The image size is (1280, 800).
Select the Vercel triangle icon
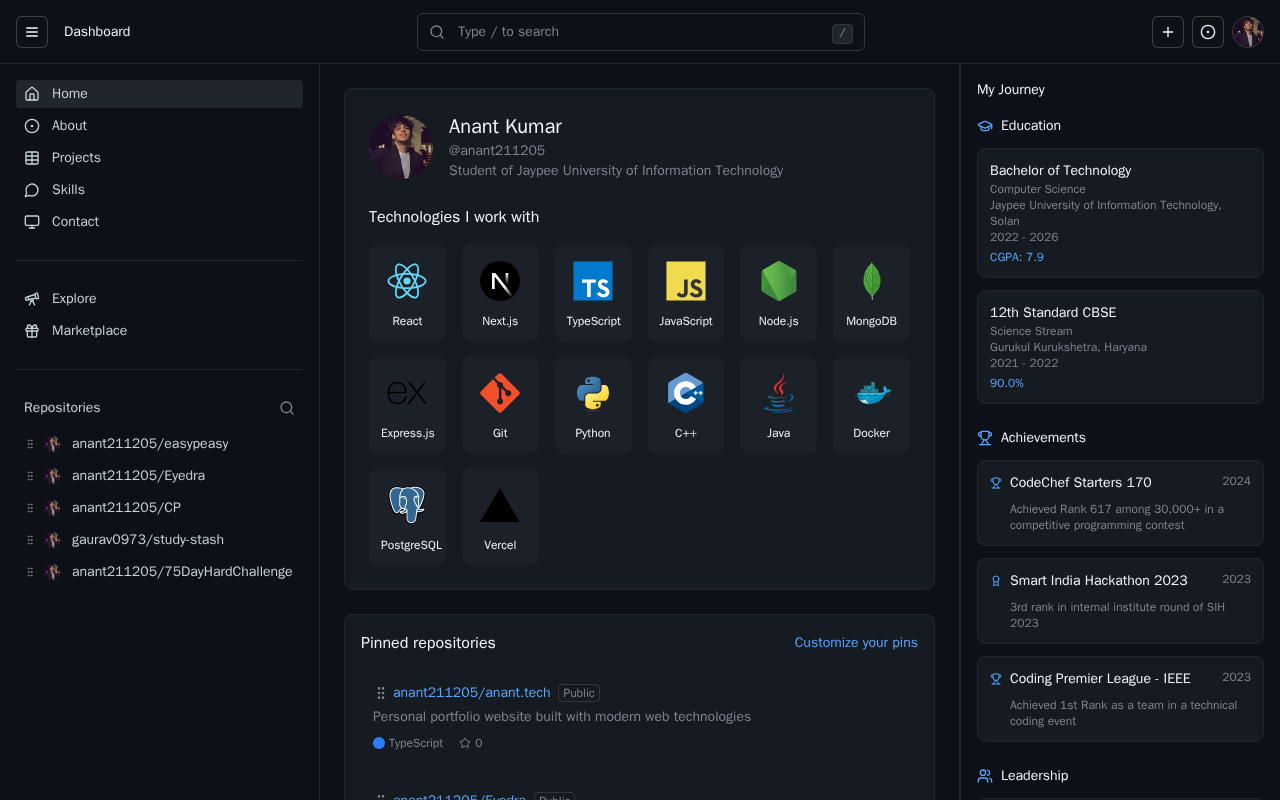[500, 505]
